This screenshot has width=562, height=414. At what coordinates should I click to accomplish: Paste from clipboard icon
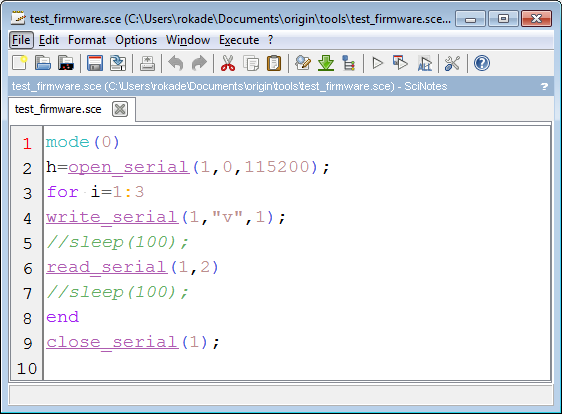coord(274,63)
